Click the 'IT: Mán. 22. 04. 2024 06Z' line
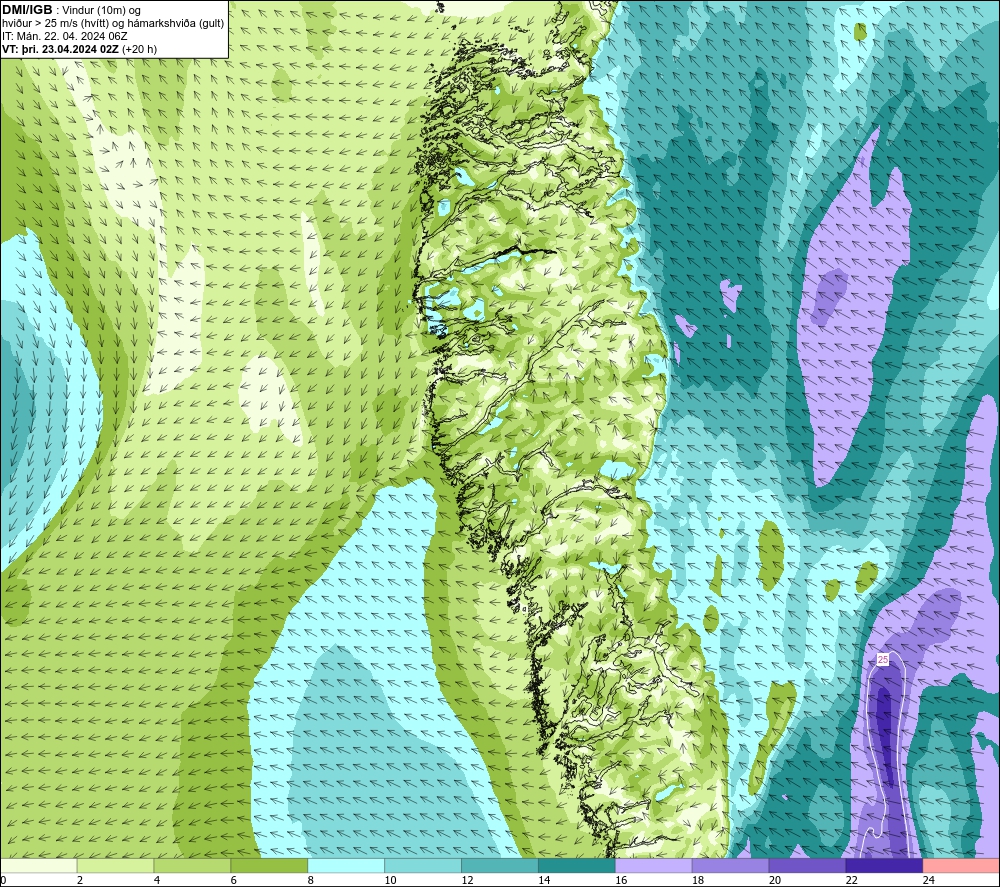Viewport: 1000px width, 887px height. click(x=64, y=36)
